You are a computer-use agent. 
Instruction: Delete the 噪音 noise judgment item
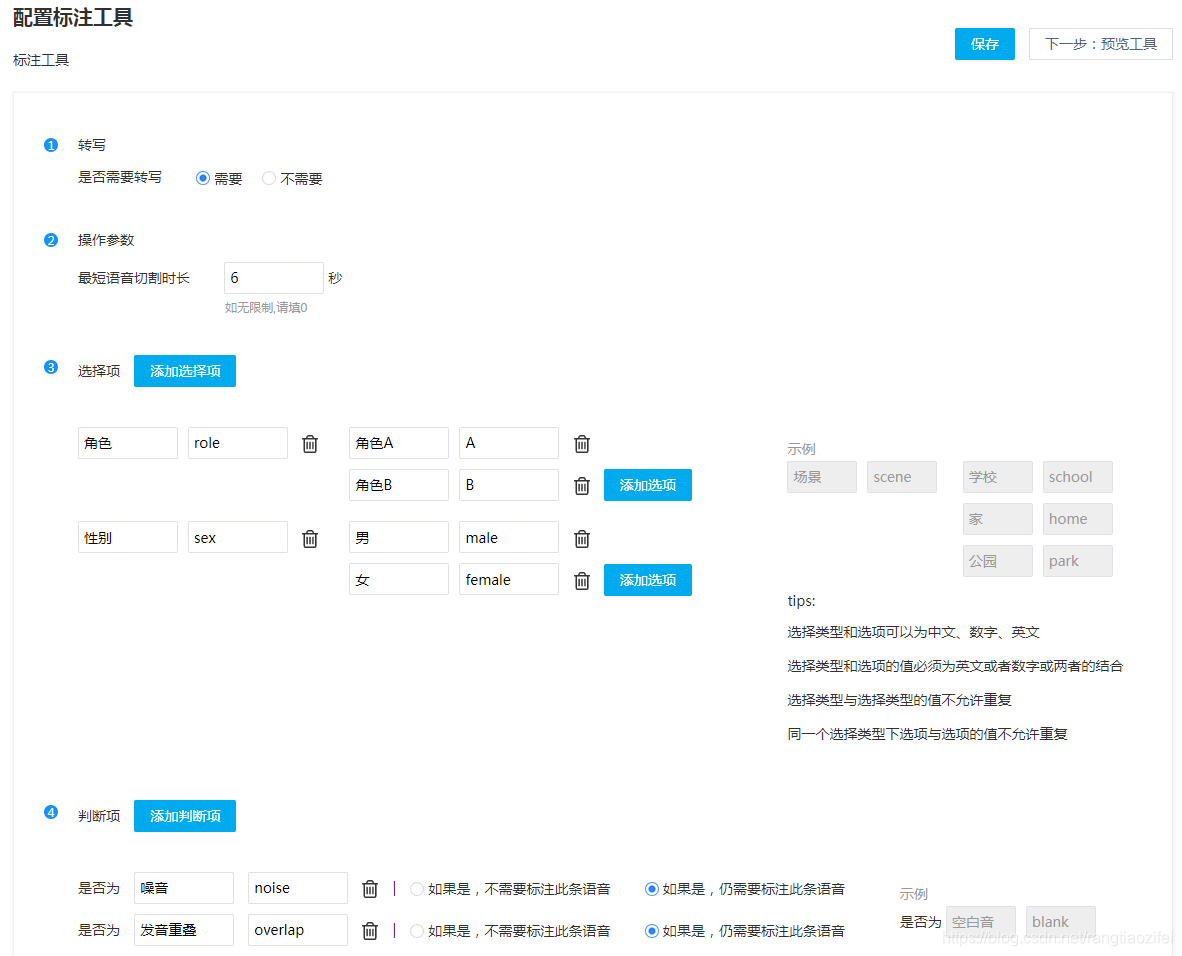[x=369, y=888]
